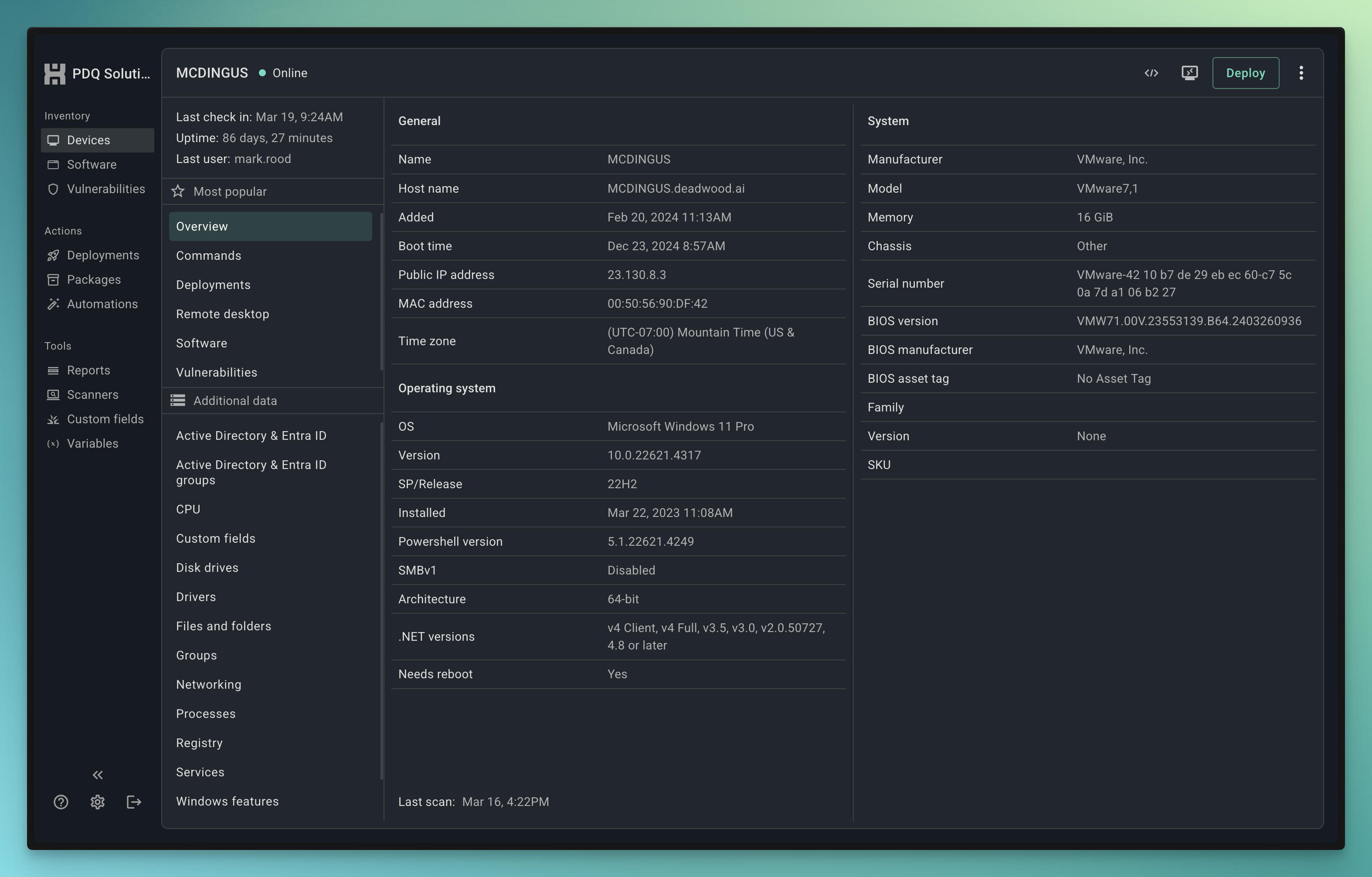The height and width of the screenshot is (877, 1372).
Task: Click the Needs reboot Yes value
Action: [617, 674]
